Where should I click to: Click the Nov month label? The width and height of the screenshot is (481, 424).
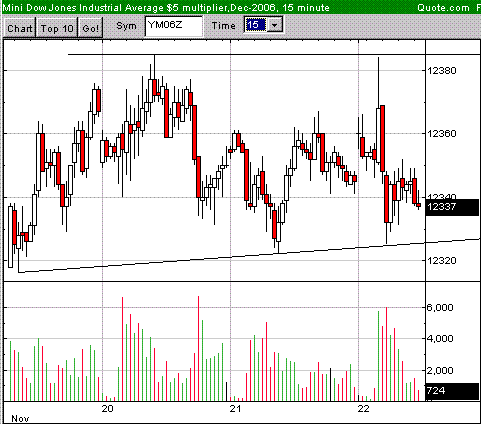[20, 419]
